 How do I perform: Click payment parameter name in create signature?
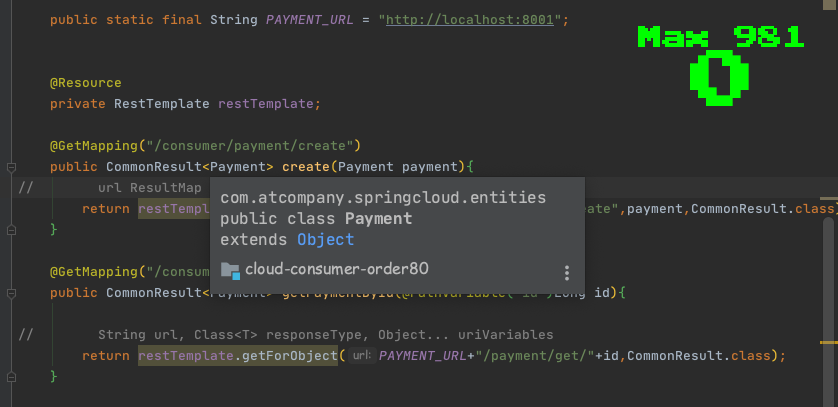click(x=430, y=167)
